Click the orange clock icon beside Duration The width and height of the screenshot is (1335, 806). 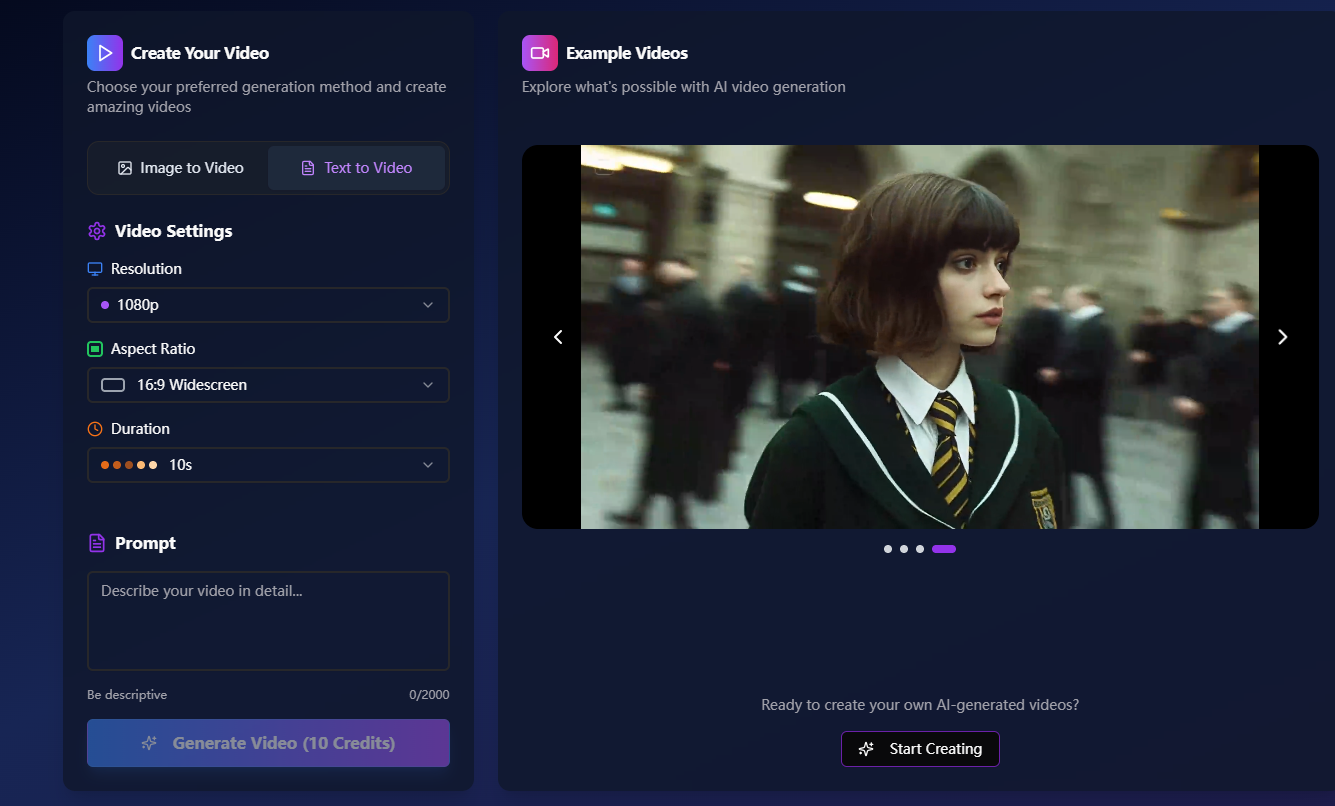[x=95, y=428]
